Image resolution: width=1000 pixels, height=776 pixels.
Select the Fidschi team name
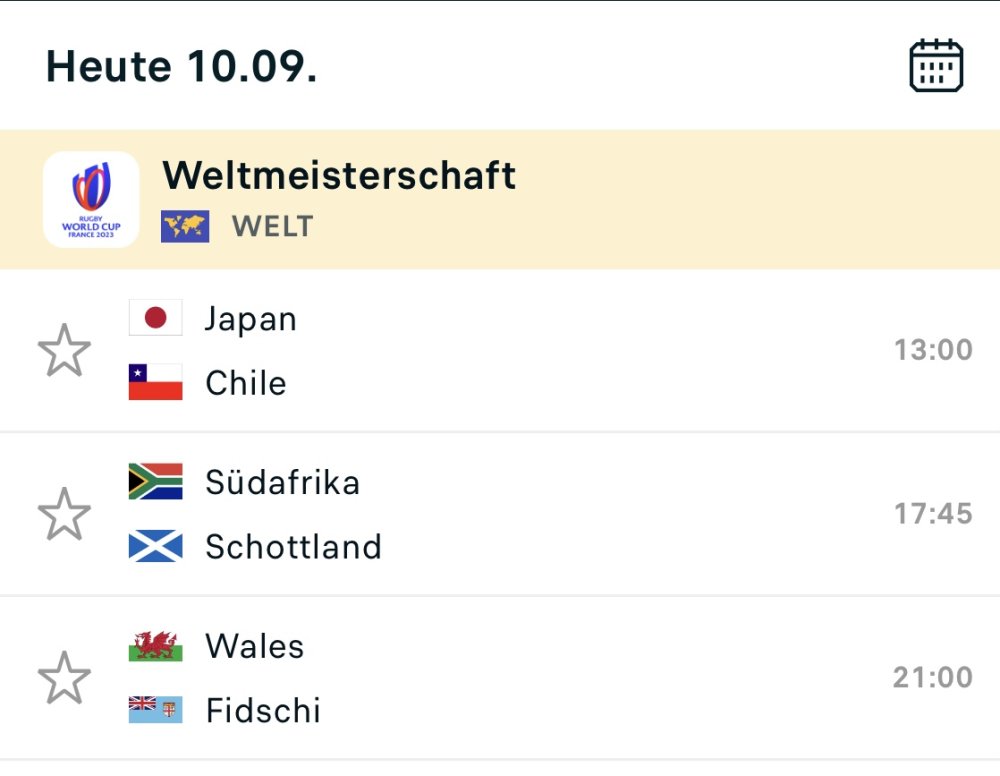263,711
